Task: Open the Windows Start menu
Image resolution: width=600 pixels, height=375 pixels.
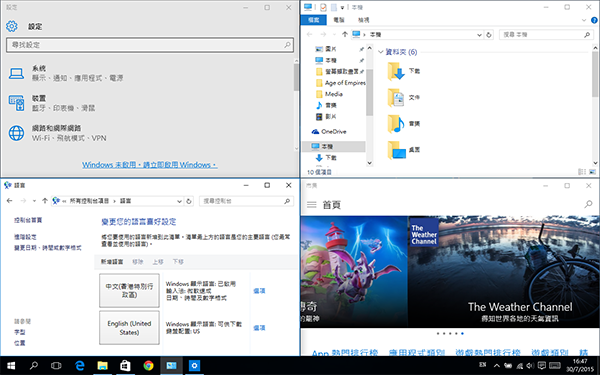Action: point(11,366)
